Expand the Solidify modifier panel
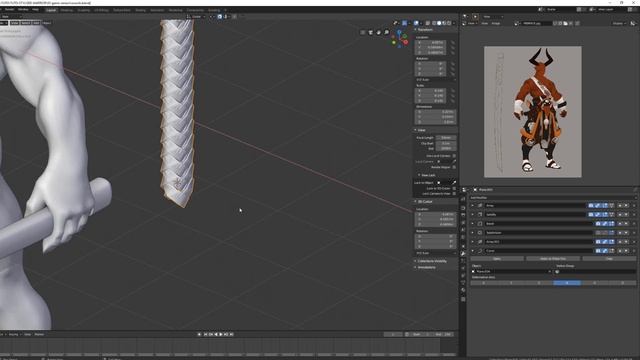640x360 pixels. coord(473,214)
